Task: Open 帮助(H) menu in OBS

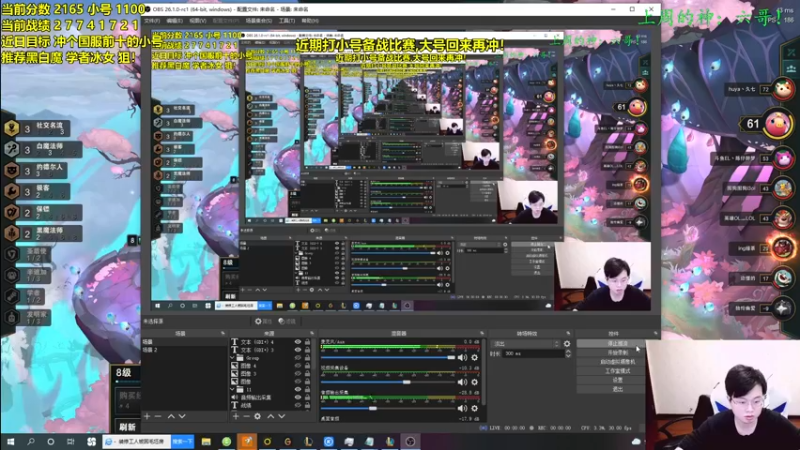Action: 310,21
